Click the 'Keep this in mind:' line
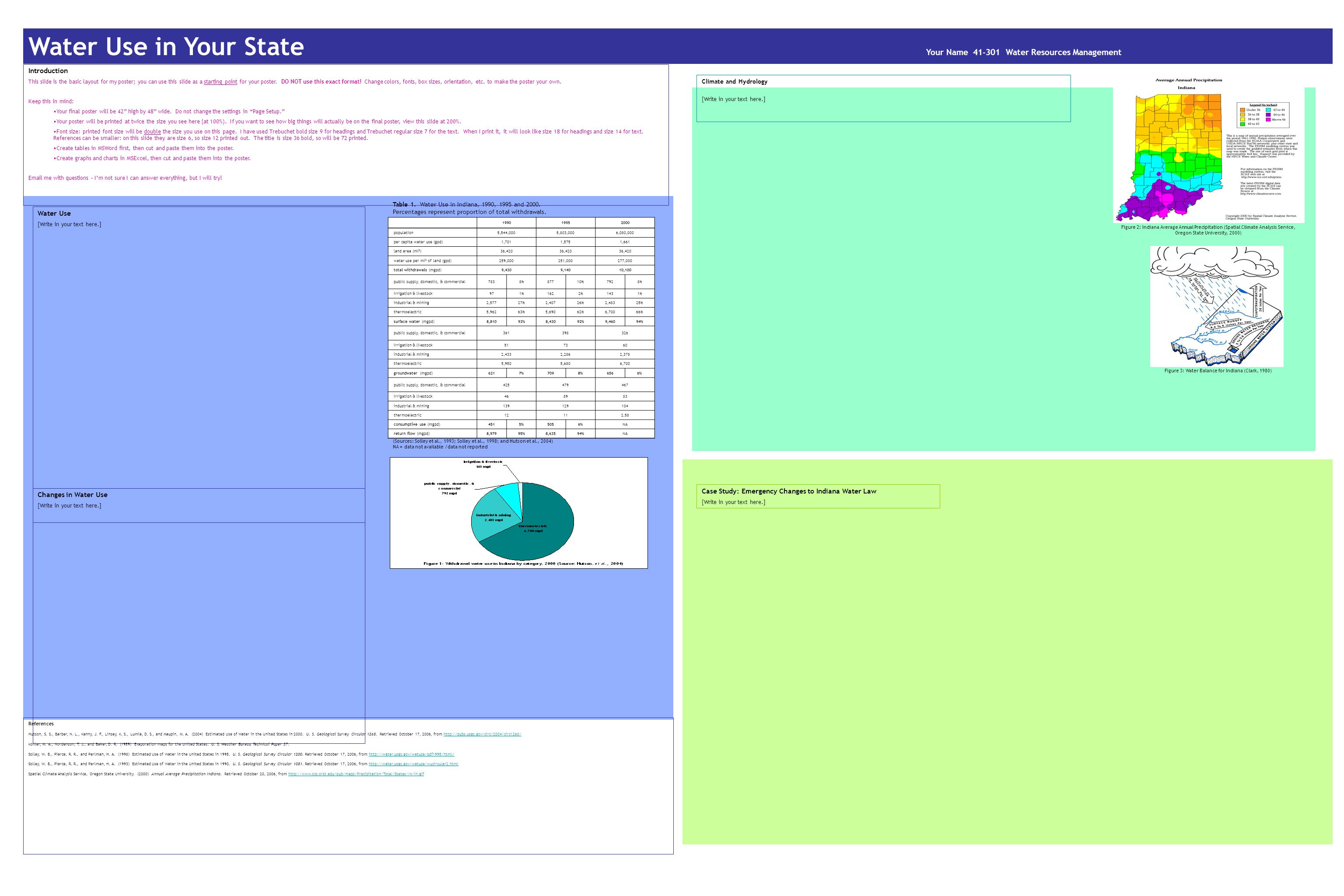The height and width of the screenshot is (896, 1344). (51, 101)
